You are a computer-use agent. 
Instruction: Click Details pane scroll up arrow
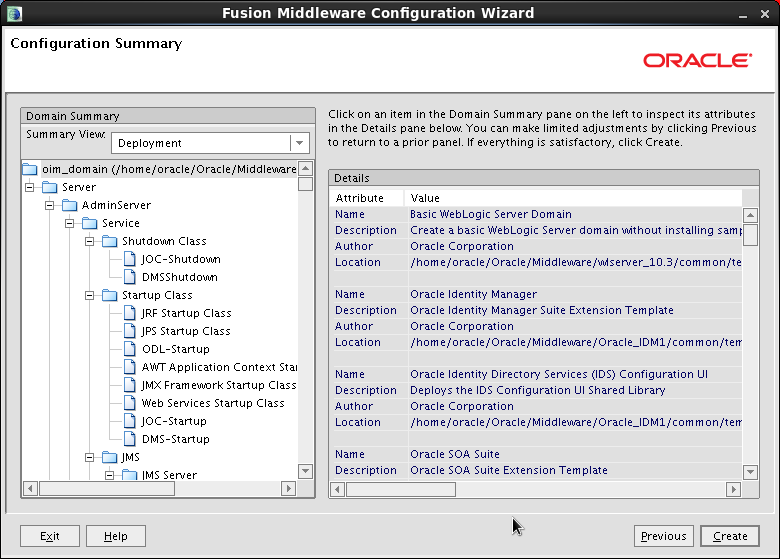click(x=750, y=215)
